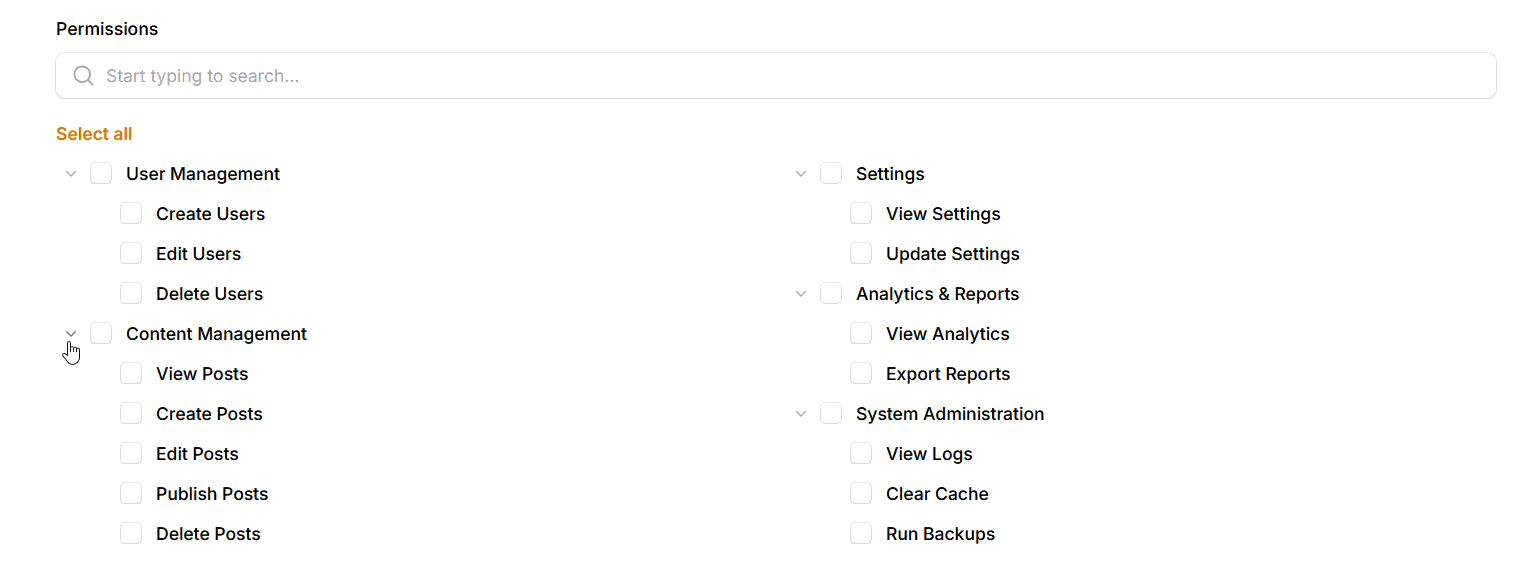The height and width of the screenshot is (570, 1530).
Task: Click the Select all link
Action: (x=94, y=134)
